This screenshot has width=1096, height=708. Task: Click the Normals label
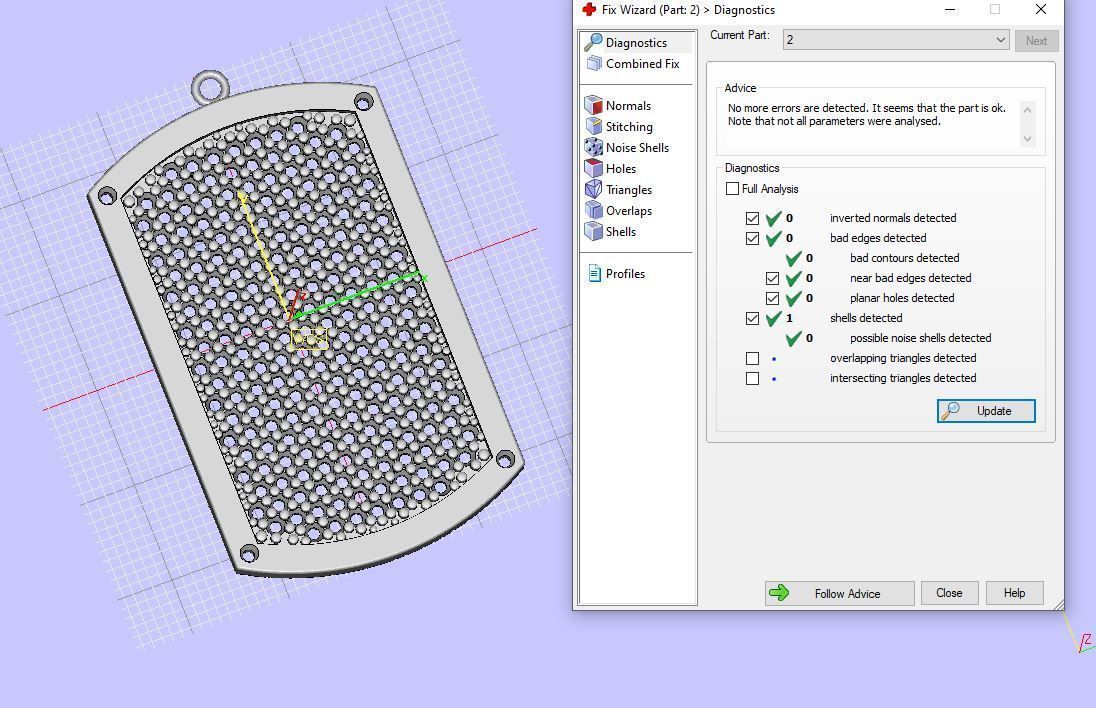coord(628,106)
